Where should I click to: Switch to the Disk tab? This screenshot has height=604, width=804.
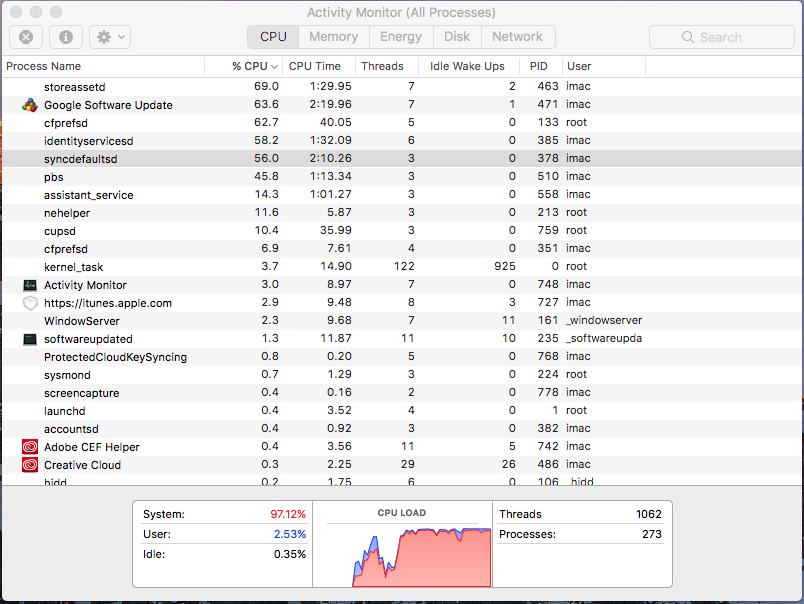point(457,37)
